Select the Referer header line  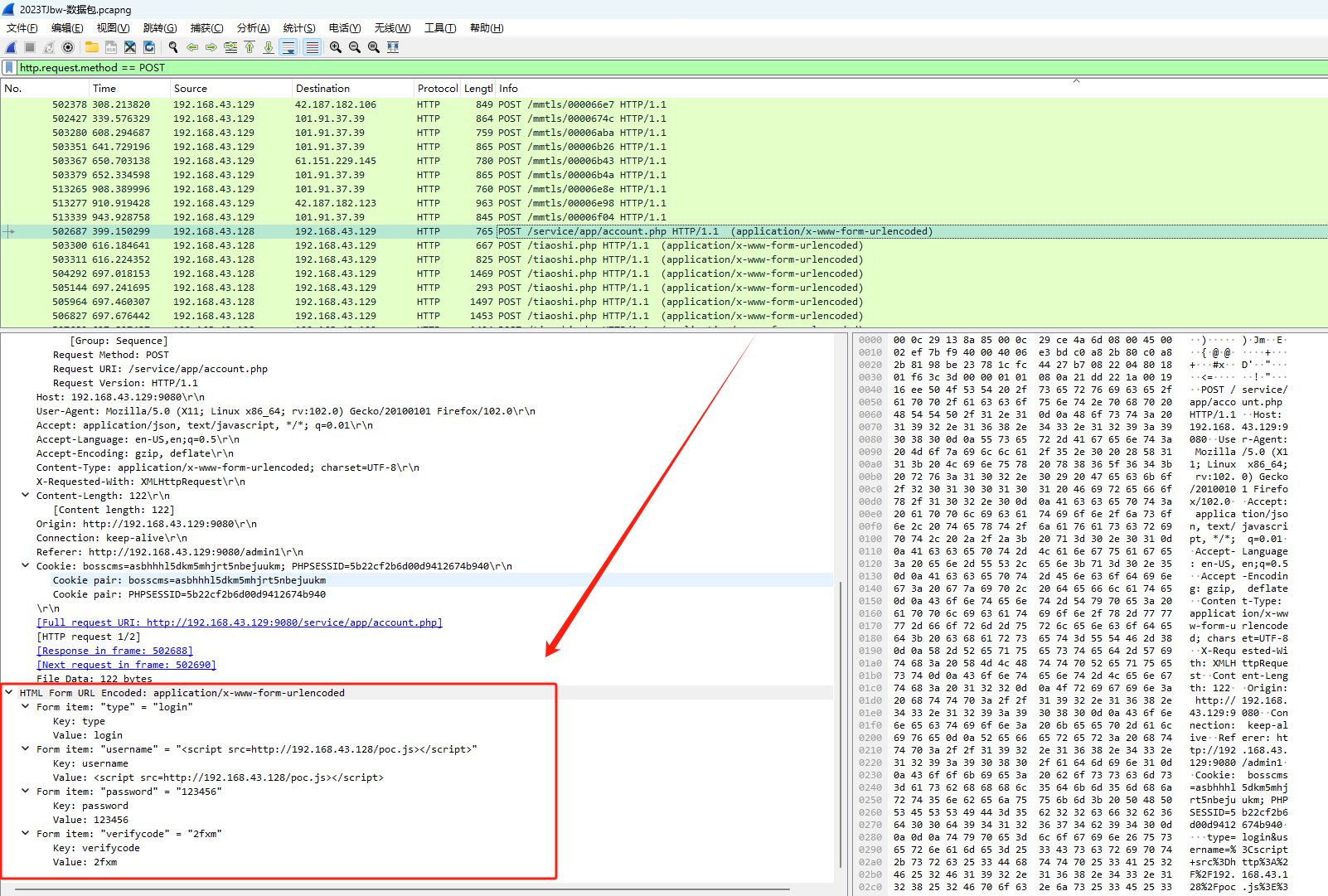coord(170,552)
